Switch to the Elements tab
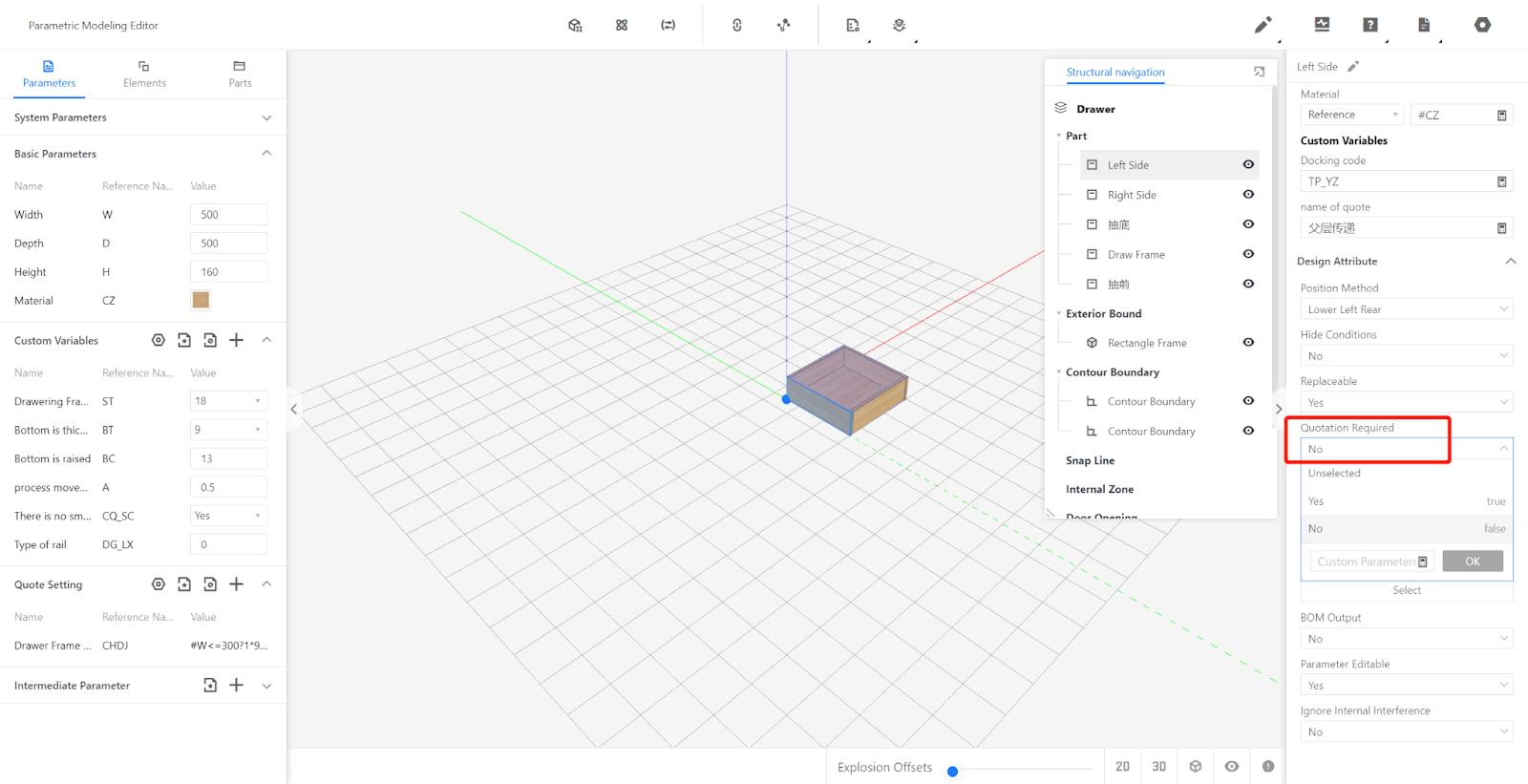This screenshot has width=1528, height=784. tap(144, 74)
